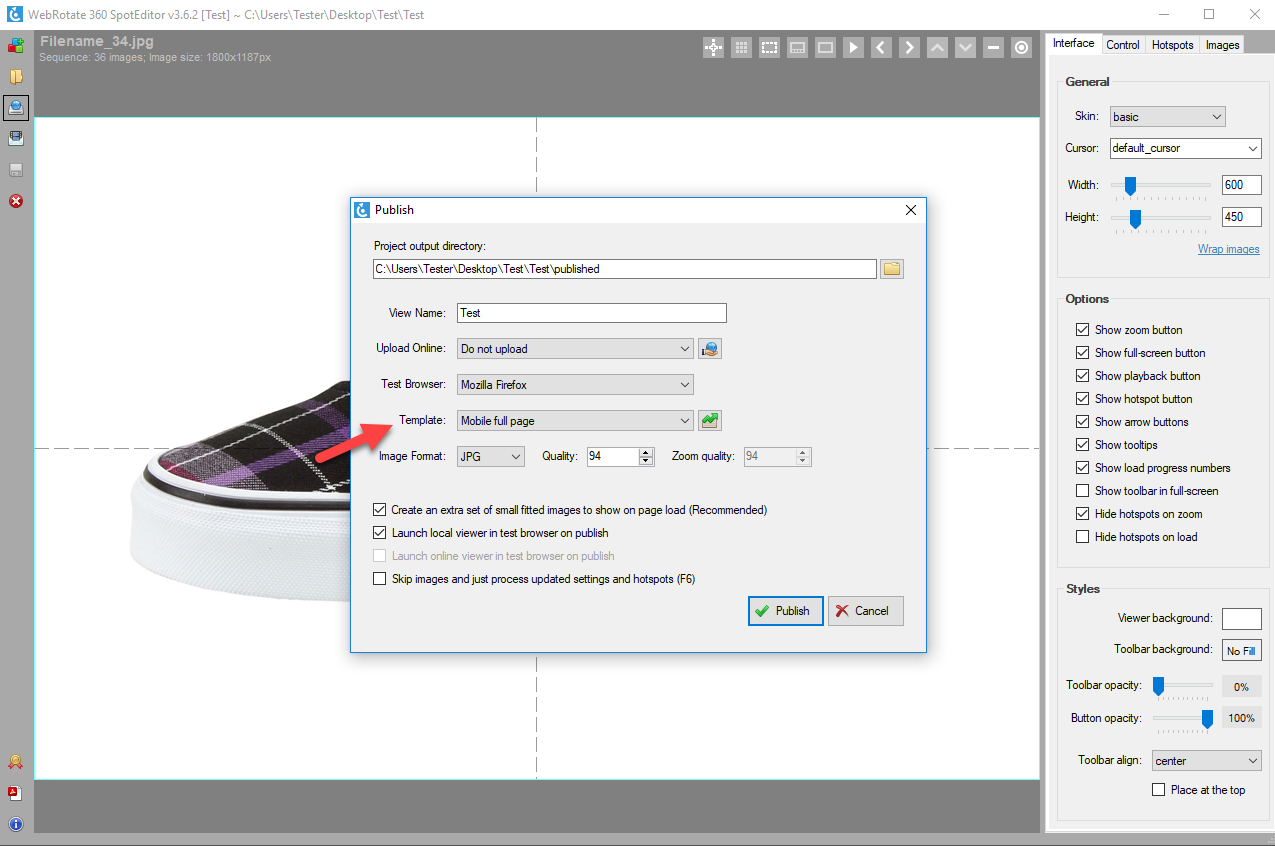This screenshot has width=1275, height=846.
Task: Click the Toolbar opacity slider
Action: (x=1182, y=687)
